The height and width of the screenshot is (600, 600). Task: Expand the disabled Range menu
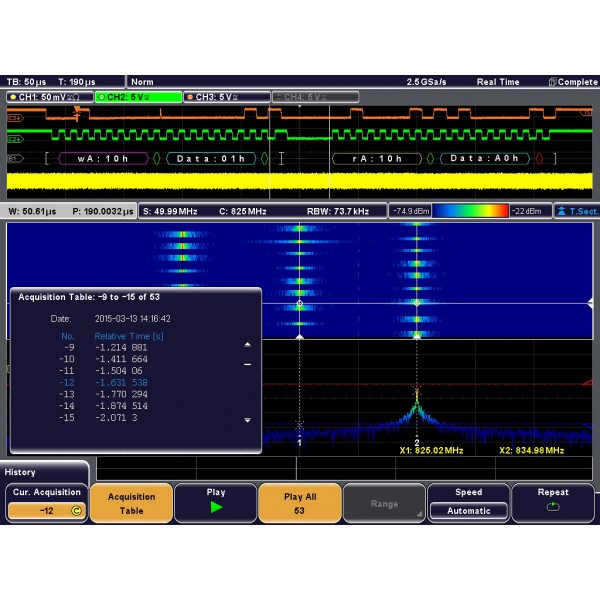tap(384, 504)
